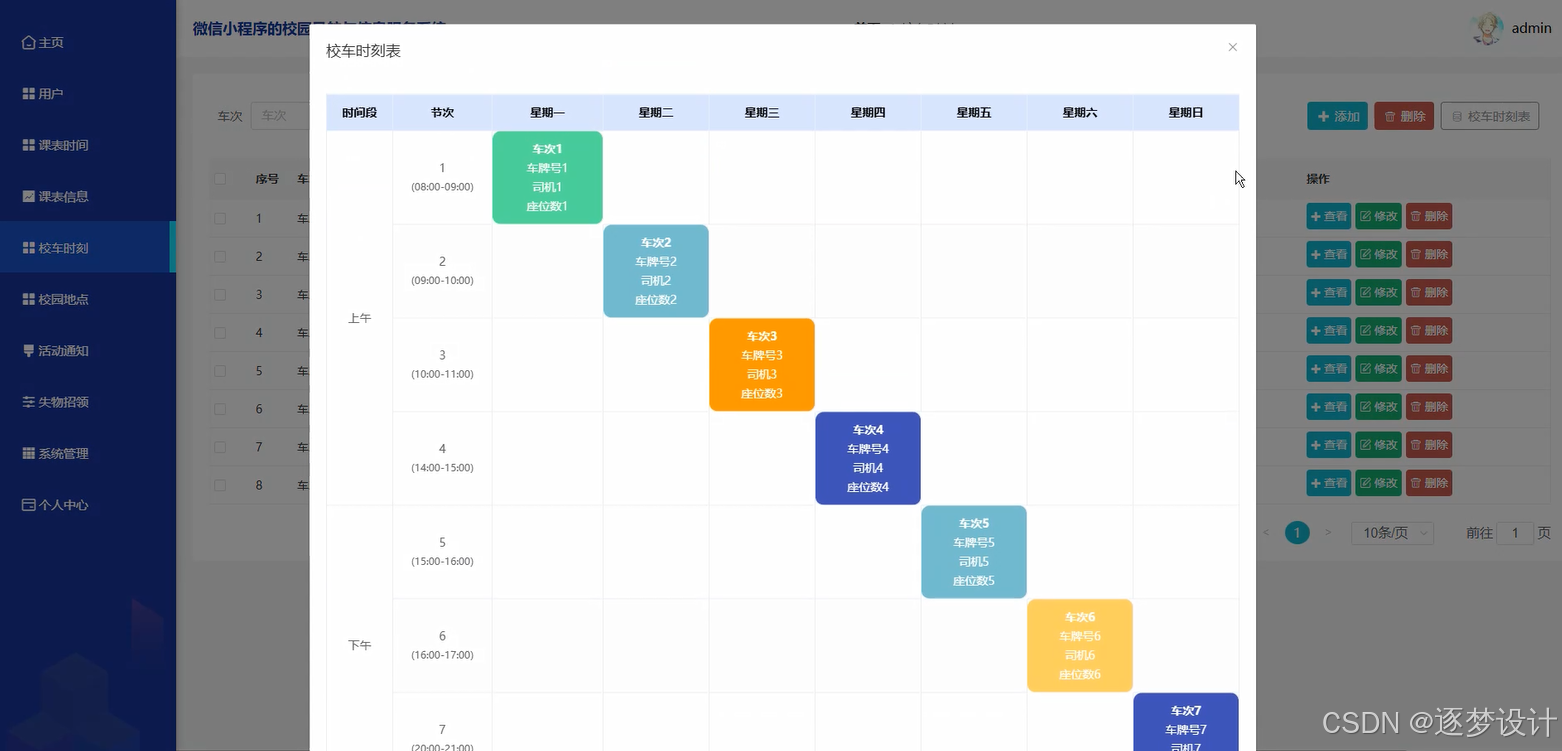Click the (16:00-17:00) time slot text
1562x751 pixels.
tap(442, 655)
